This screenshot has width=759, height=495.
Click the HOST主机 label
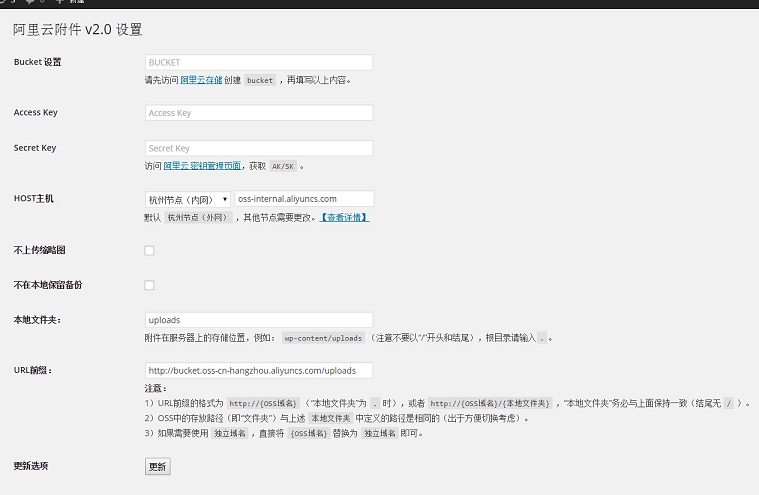(x=33, y=198)
